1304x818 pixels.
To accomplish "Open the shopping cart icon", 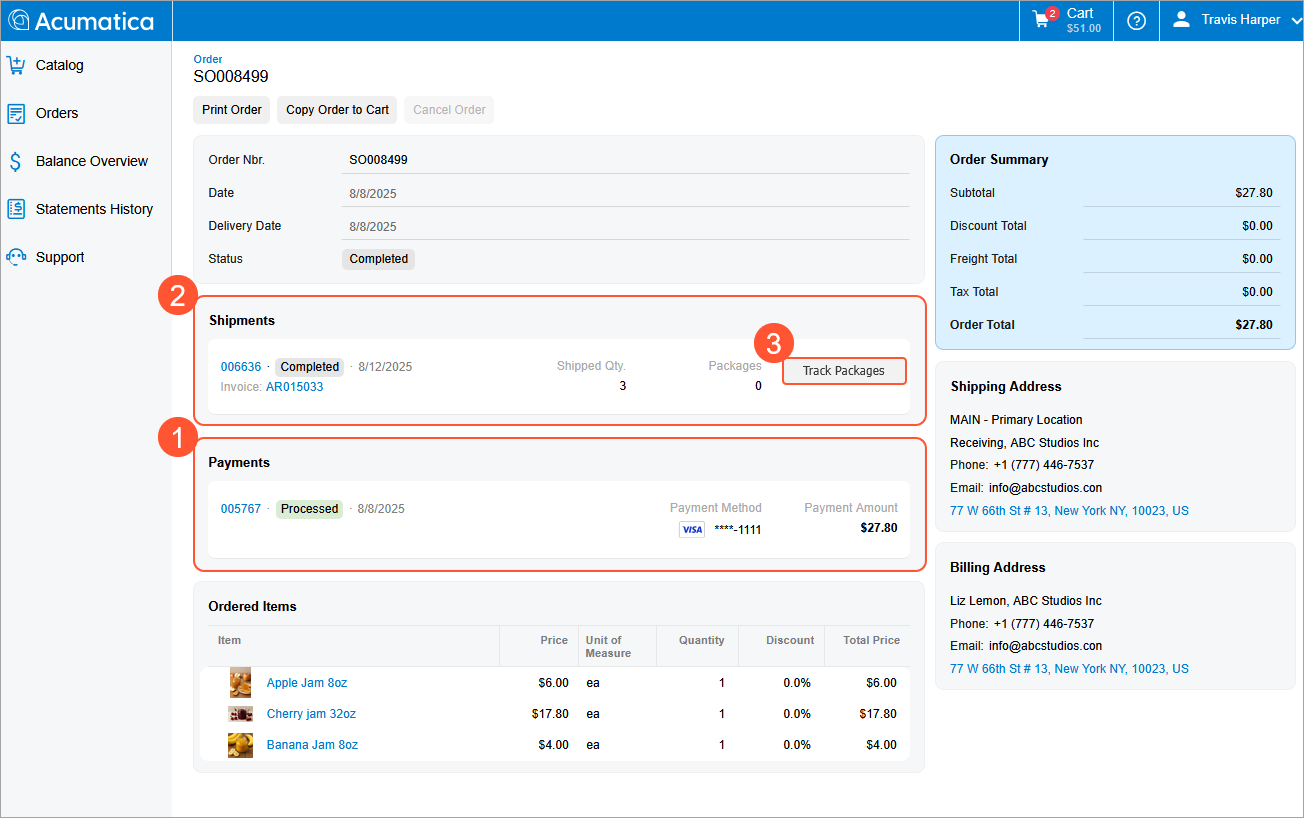I will coord(1041,20).
